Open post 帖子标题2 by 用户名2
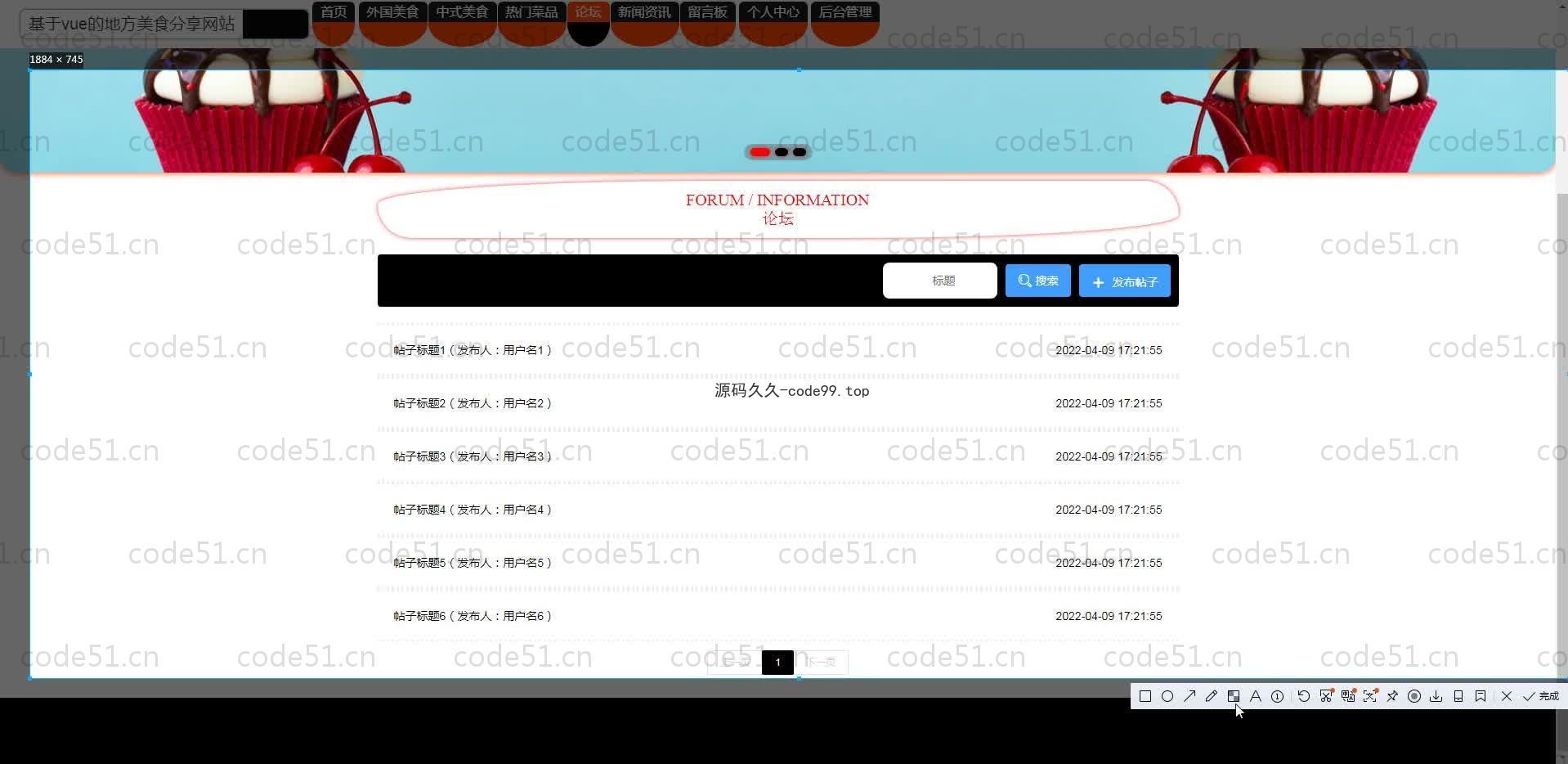This screenshot has height=764, width=1568. coord(777,403)
